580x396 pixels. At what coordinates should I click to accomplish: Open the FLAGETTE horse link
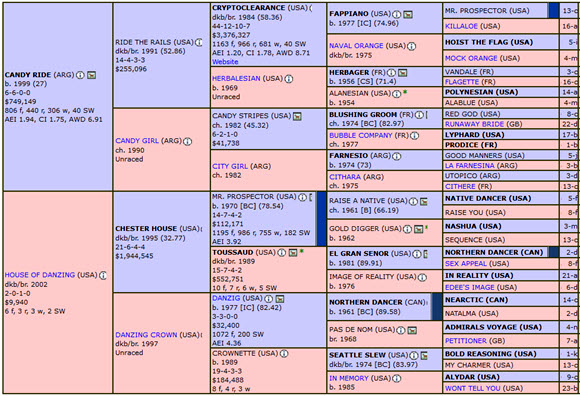(462, 82)
